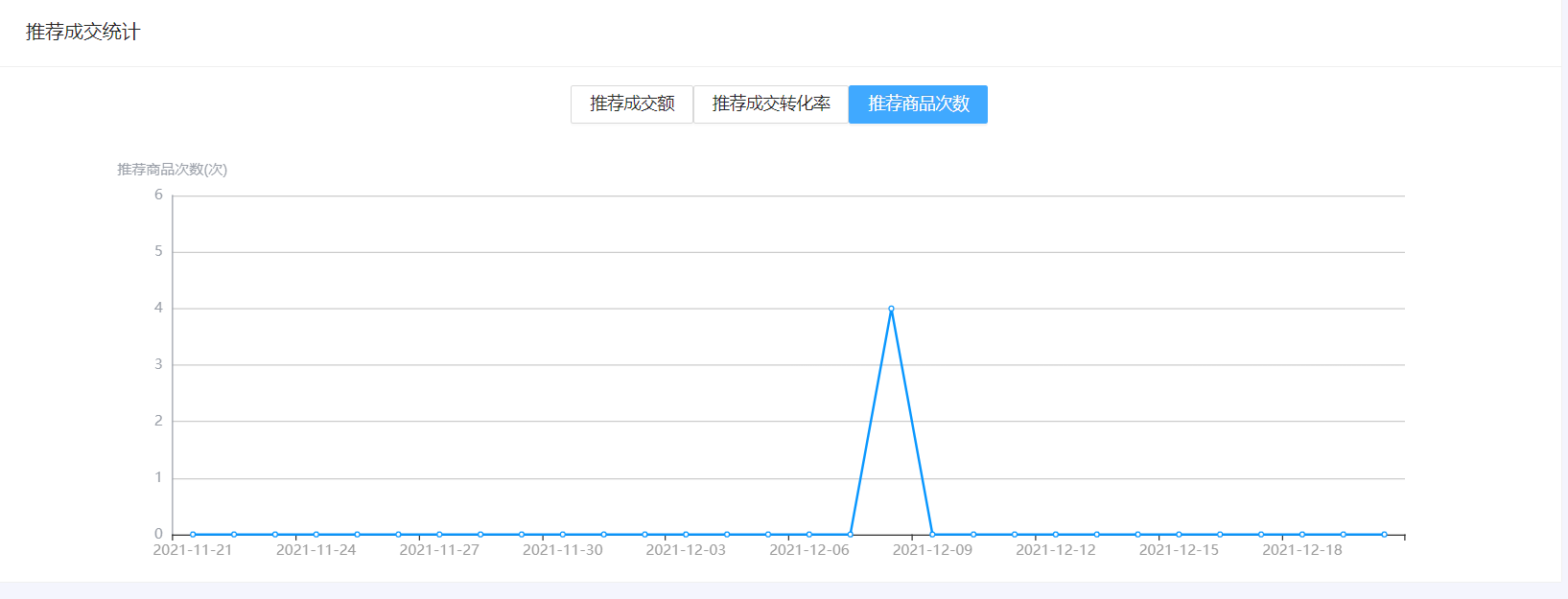Click the data point above 2021-12-09

pos(932,535)
